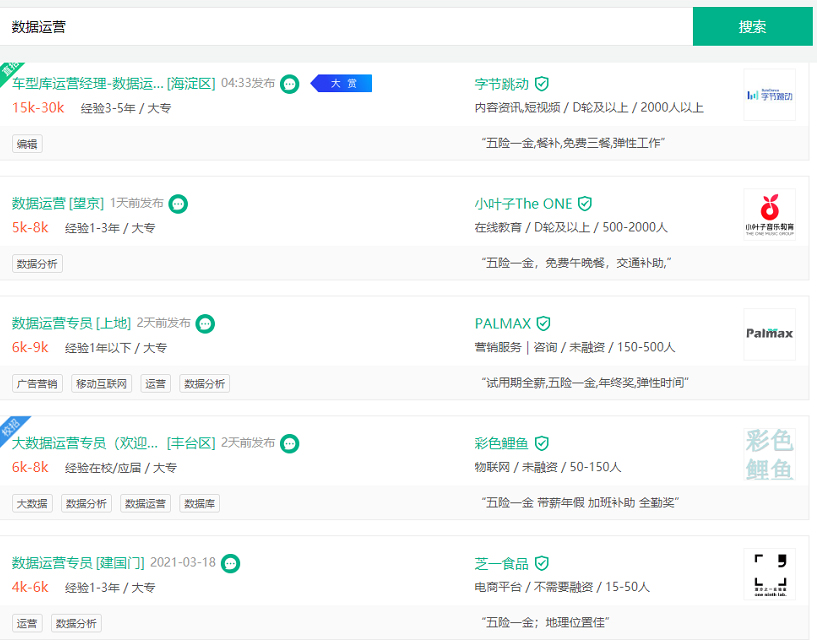Click the 小叶子 The ONE company logo

tap(769, 215)
